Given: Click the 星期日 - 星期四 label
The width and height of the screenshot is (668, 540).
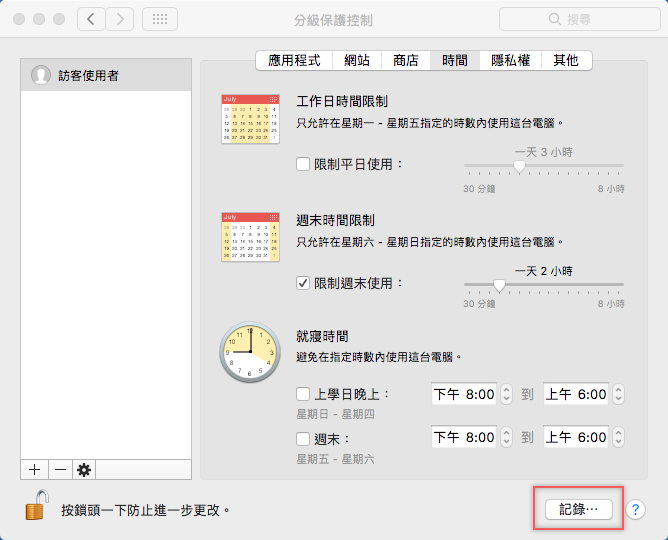Looking at the screenshot, I should click(335, 414).
